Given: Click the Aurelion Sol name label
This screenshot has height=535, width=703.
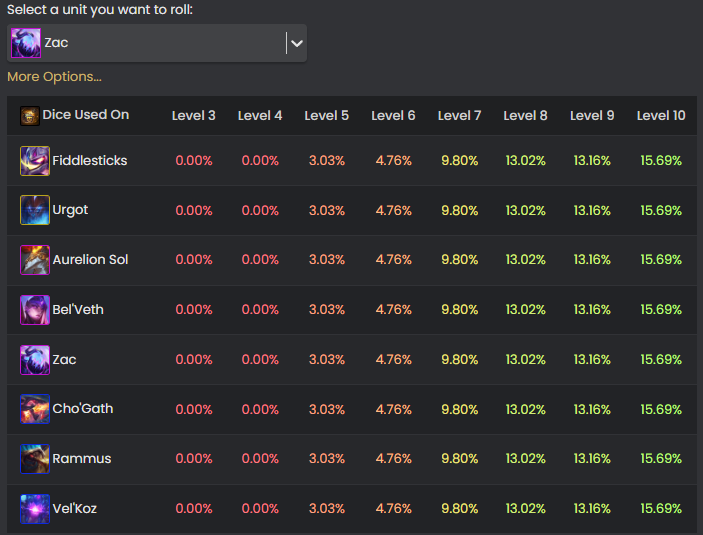Looking at the screenshot, I should pos(91,260).
